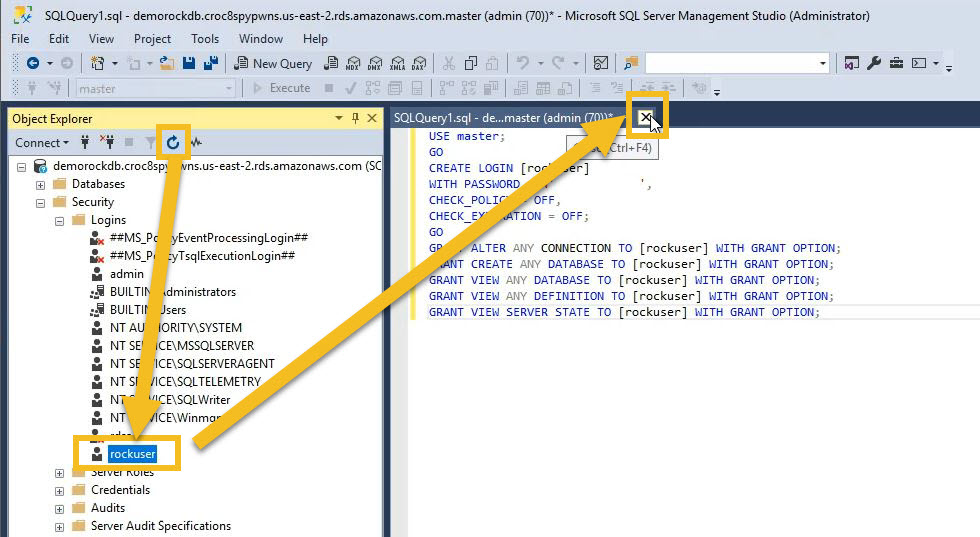Screen dimensions: 980x537
Task: Toggle Object Explorer auto-hide pin
Action: [x=355, y=118]
